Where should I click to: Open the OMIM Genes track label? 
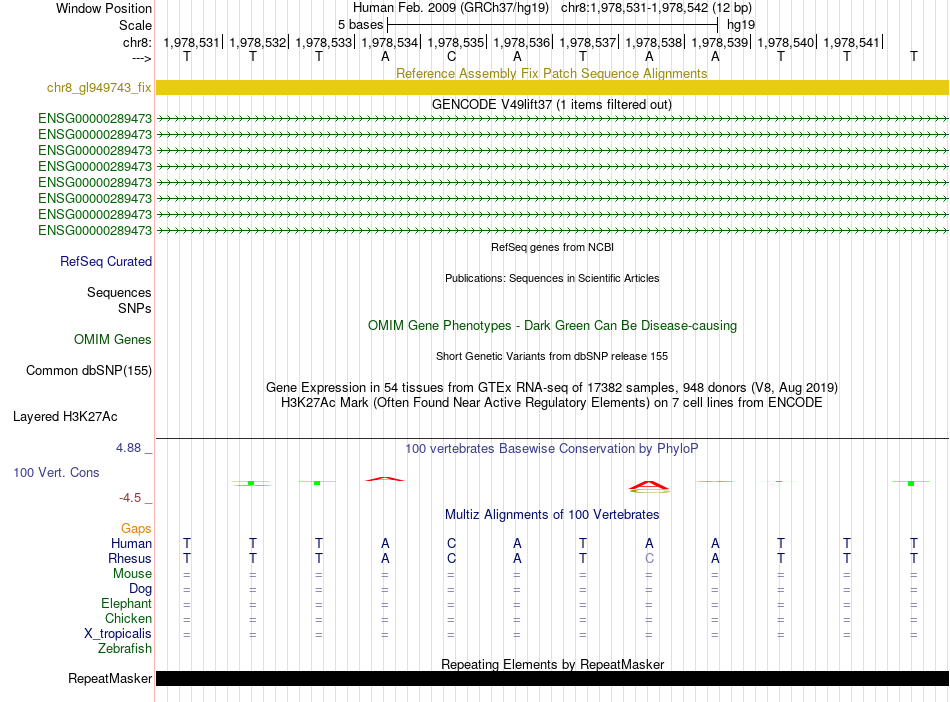click(x=113, y=339)
